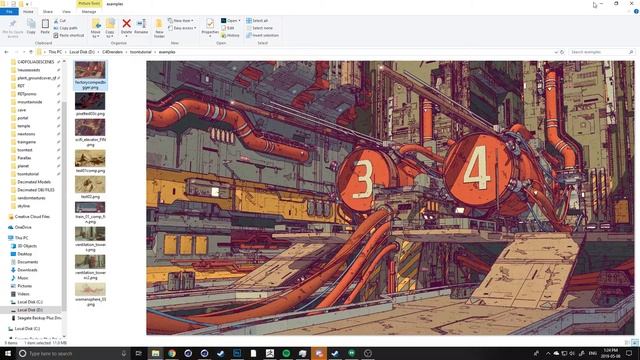Click Copy path in the ribbon

pos(65,28)
